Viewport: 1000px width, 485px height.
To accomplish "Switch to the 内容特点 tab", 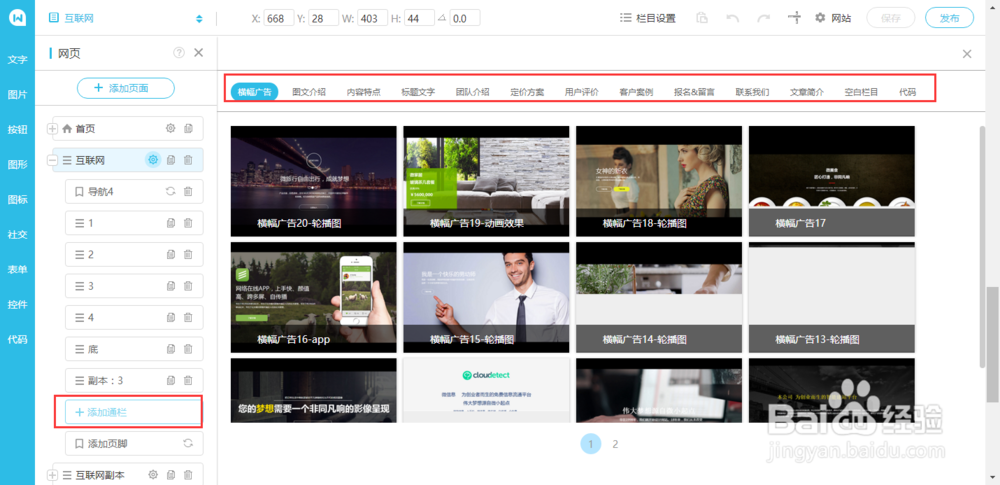I will click(364, 92).
